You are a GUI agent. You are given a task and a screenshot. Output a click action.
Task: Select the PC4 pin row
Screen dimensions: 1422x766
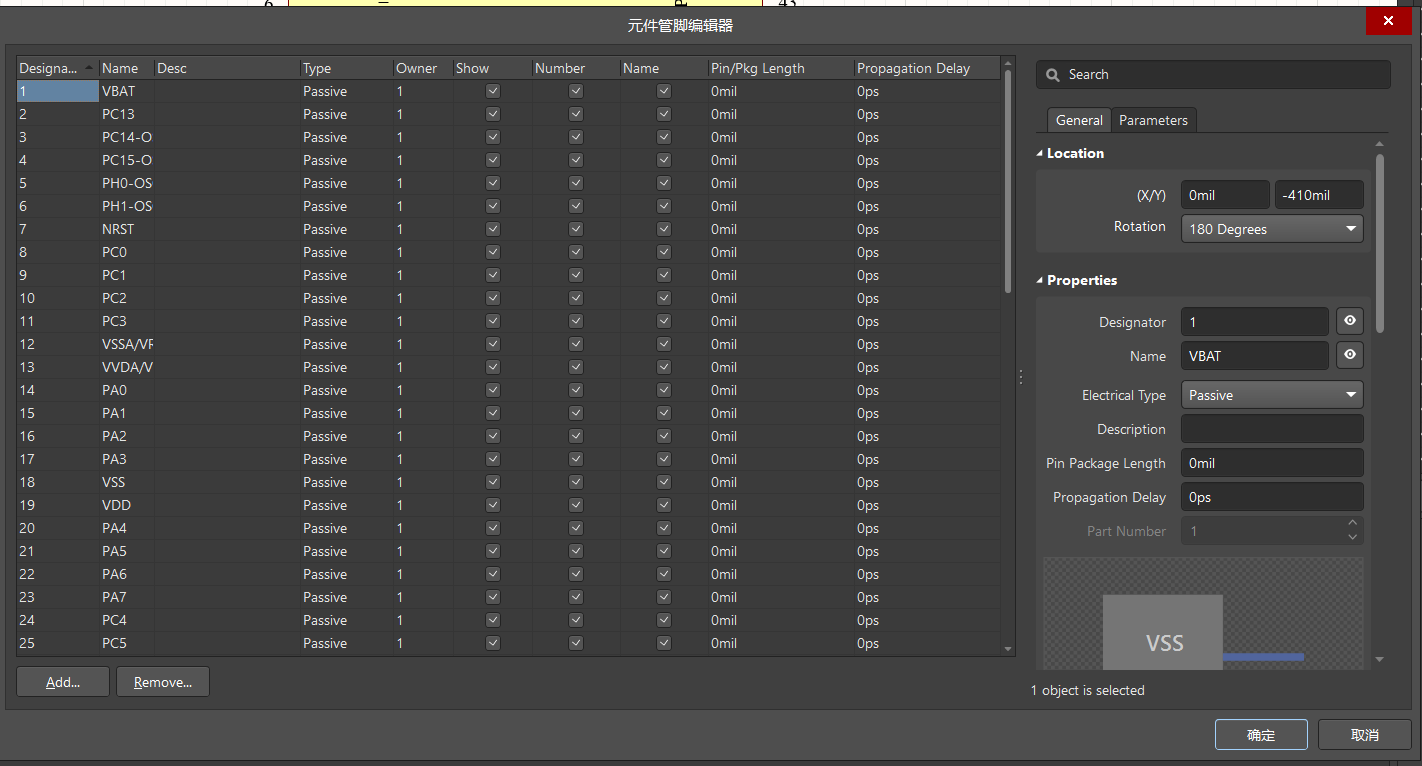(509, 620)
